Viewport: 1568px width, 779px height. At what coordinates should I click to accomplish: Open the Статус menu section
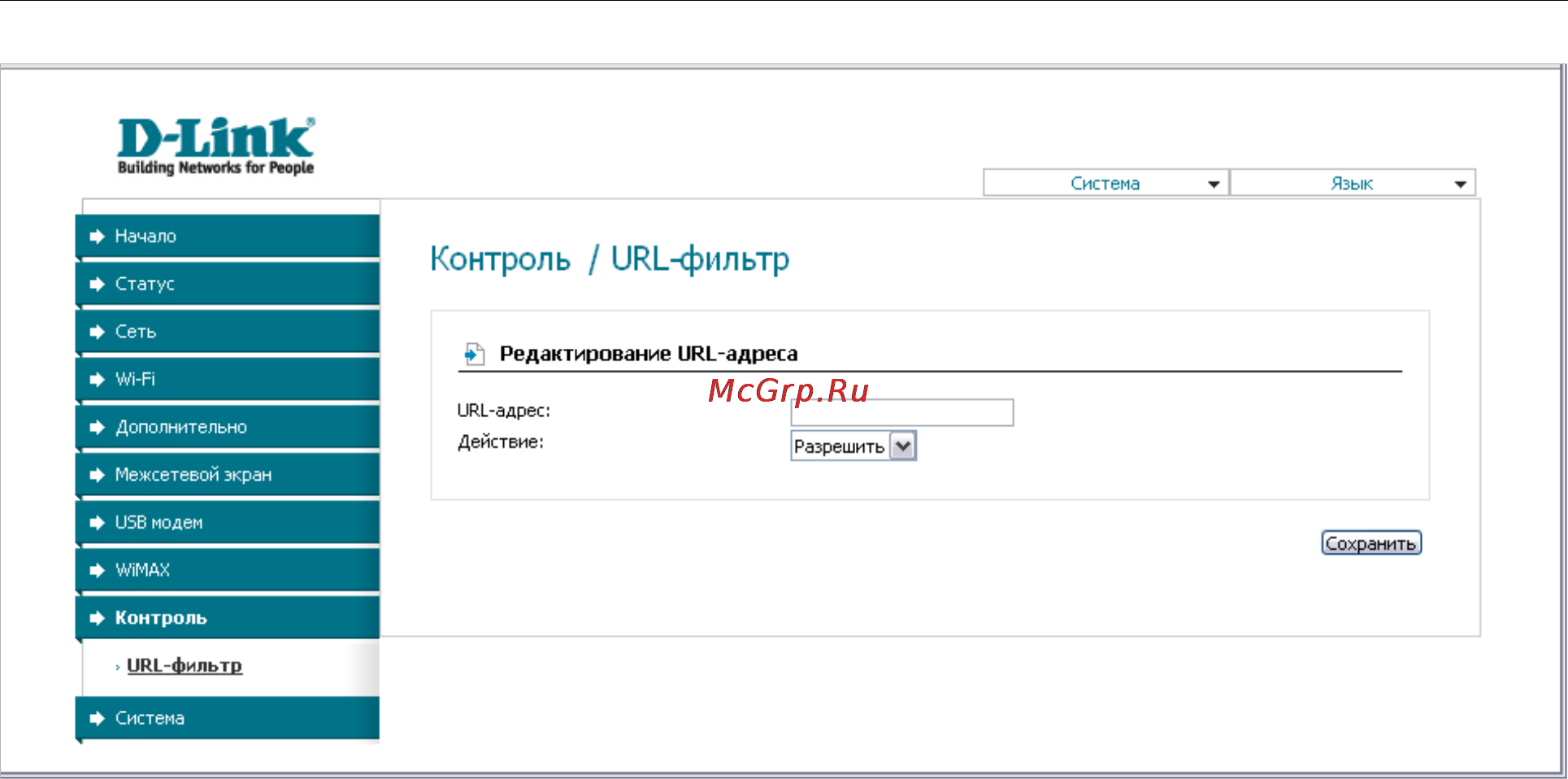[228, 284]
